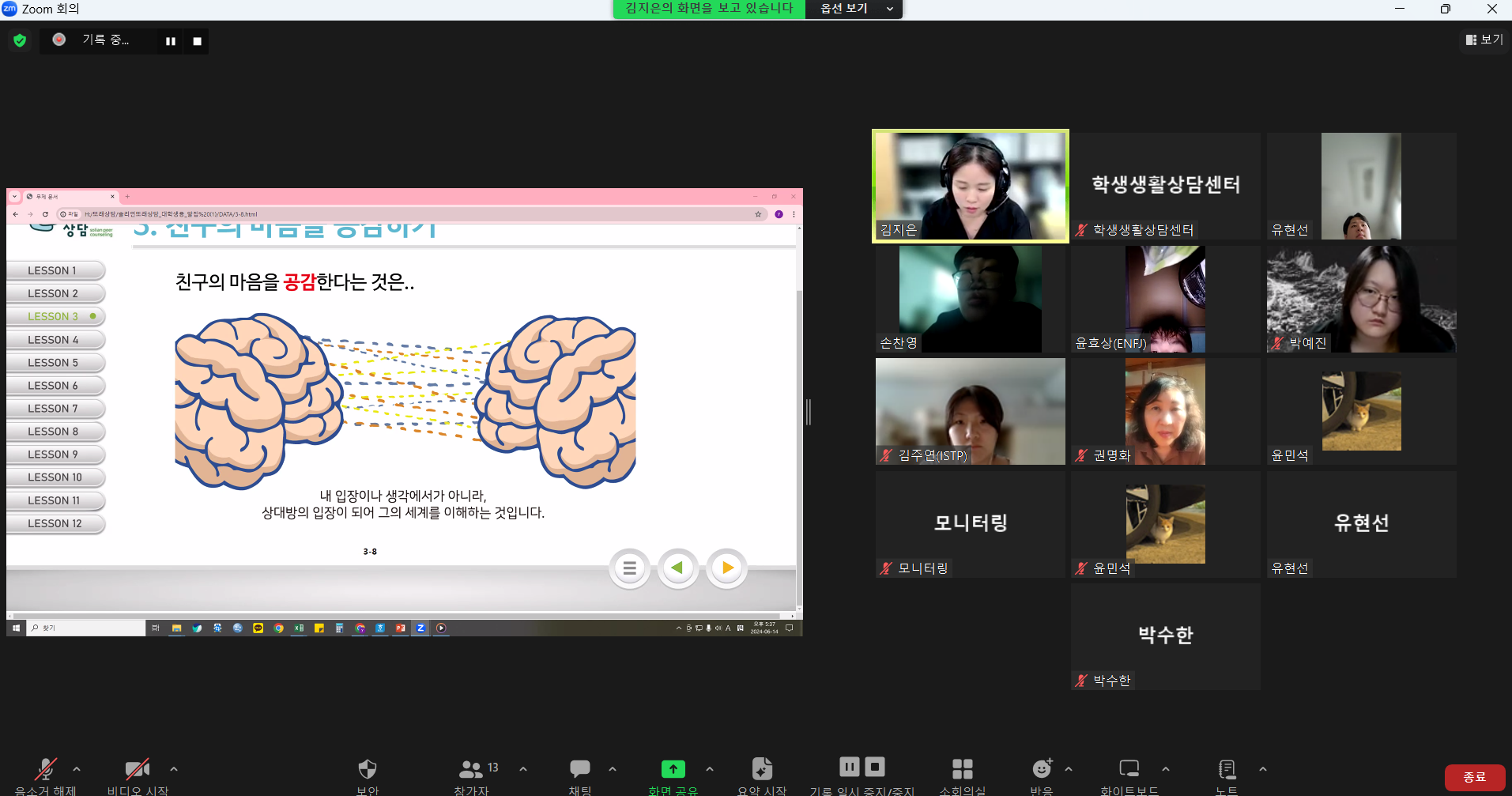Expand the video options chevron
Viewport: 1512px width, 796px height.
pos(173,768)
